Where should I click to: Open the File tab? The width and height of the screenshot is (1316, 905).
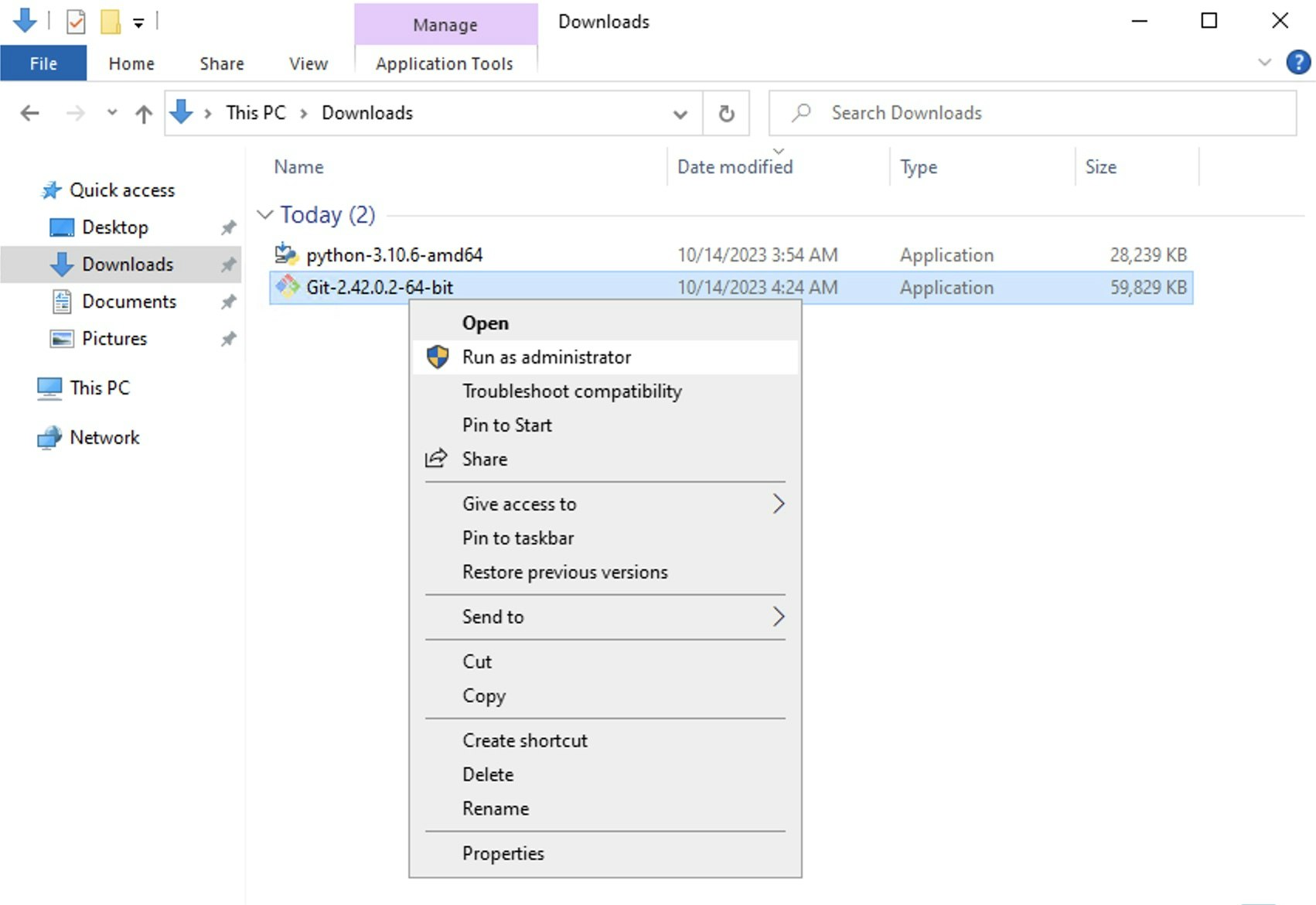click(x=43, y=63)
